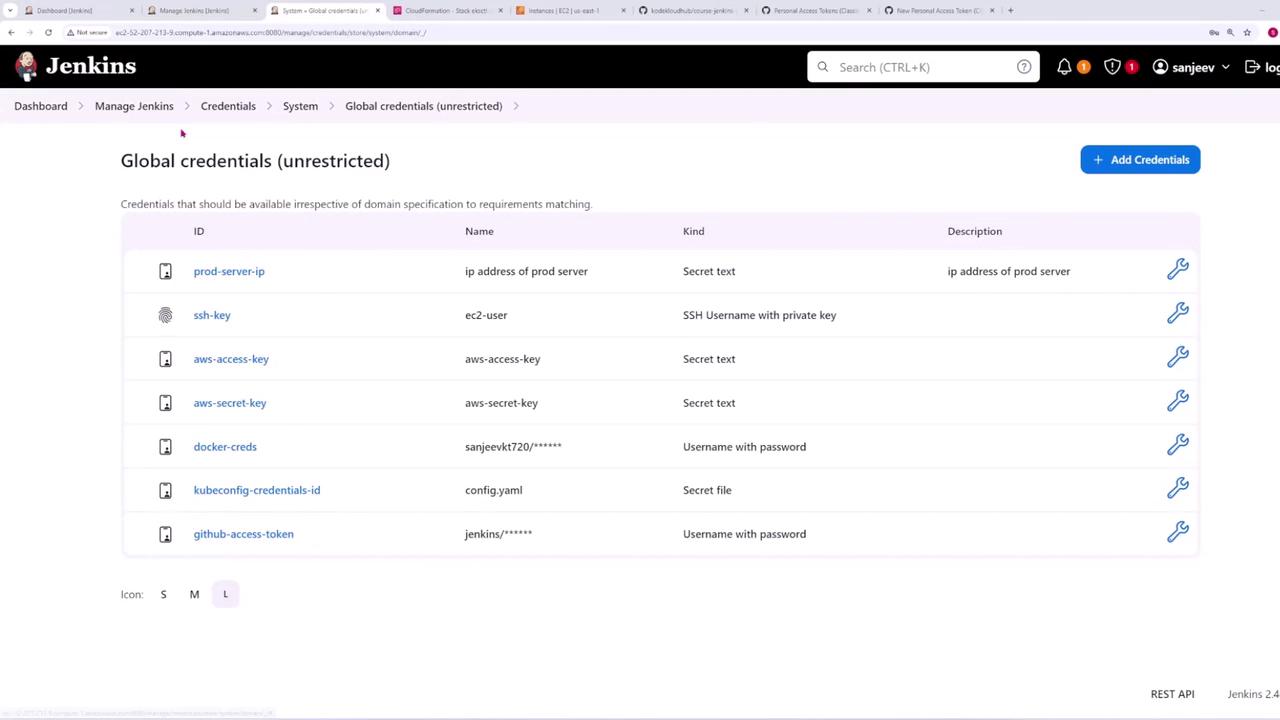Open the browser tab search dropdown arrow
Viewport: 1280px width, 720px height.
(x=9, y=10)
